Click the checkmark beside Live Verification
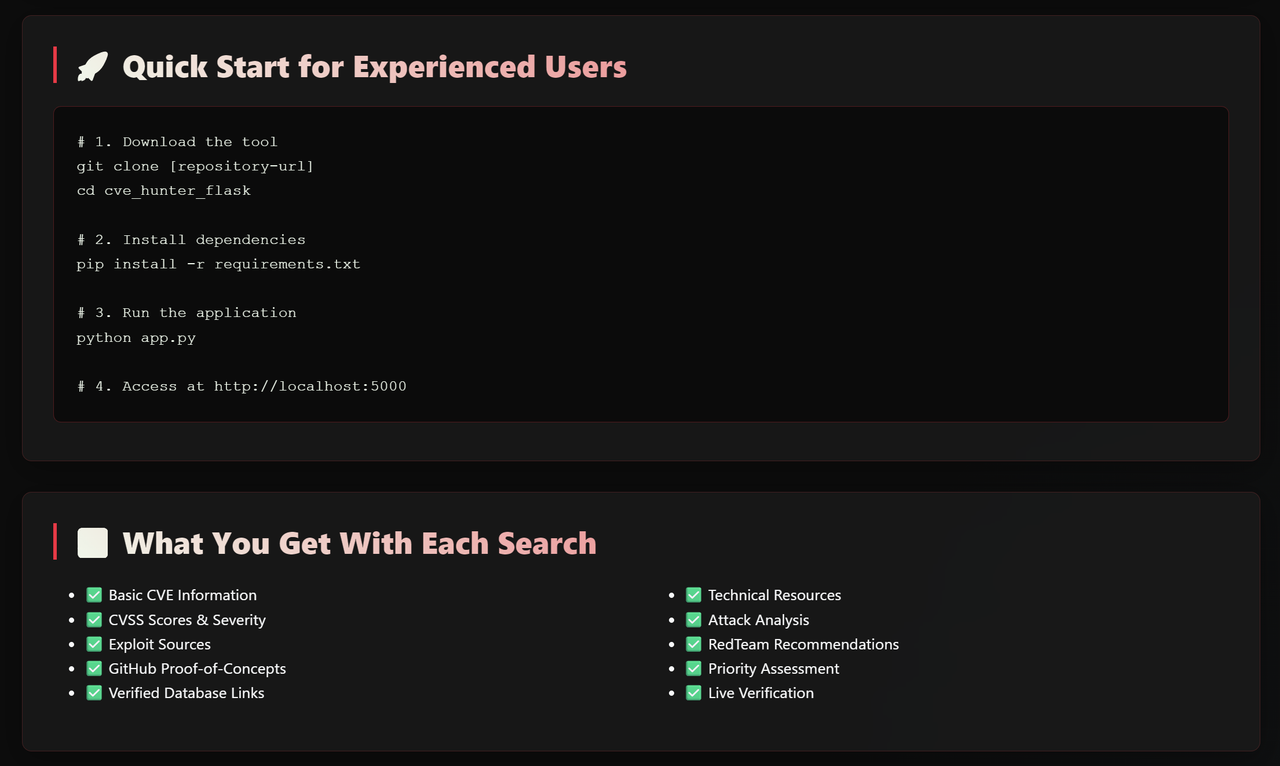Screen dimensions: 1280x766 pyautogui.click(x=693, y=693)
